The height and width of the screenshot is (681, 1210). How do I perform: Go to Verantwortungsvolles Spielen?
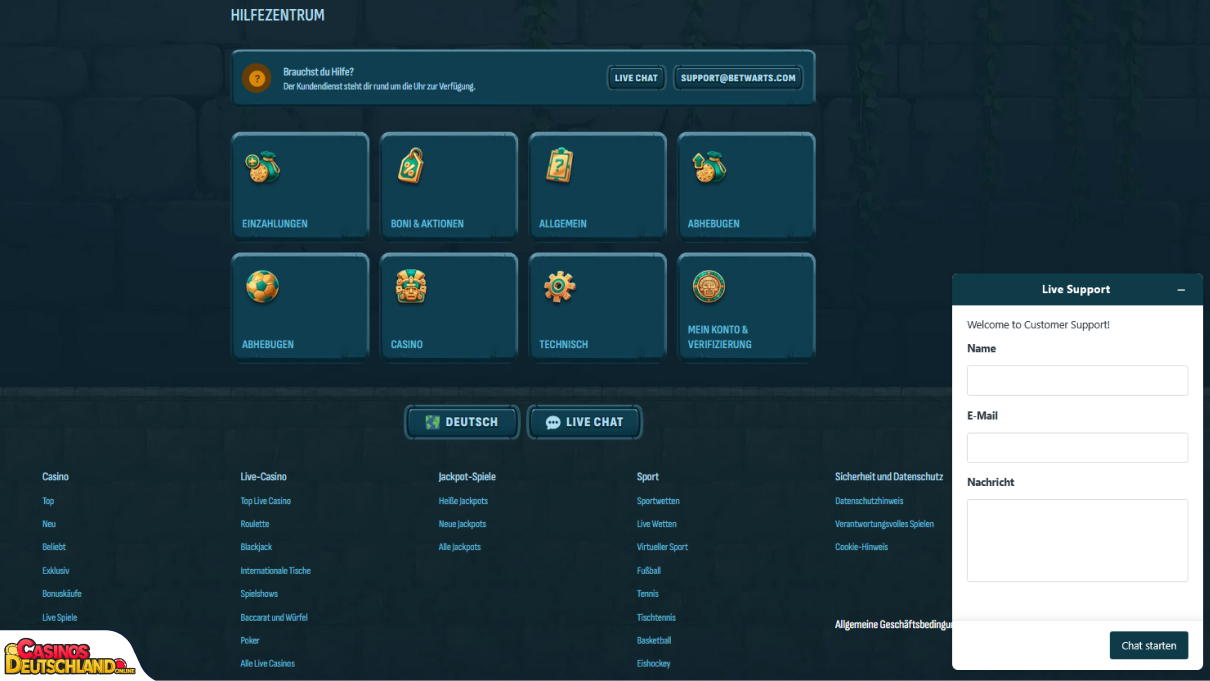[x=885, y=524]
